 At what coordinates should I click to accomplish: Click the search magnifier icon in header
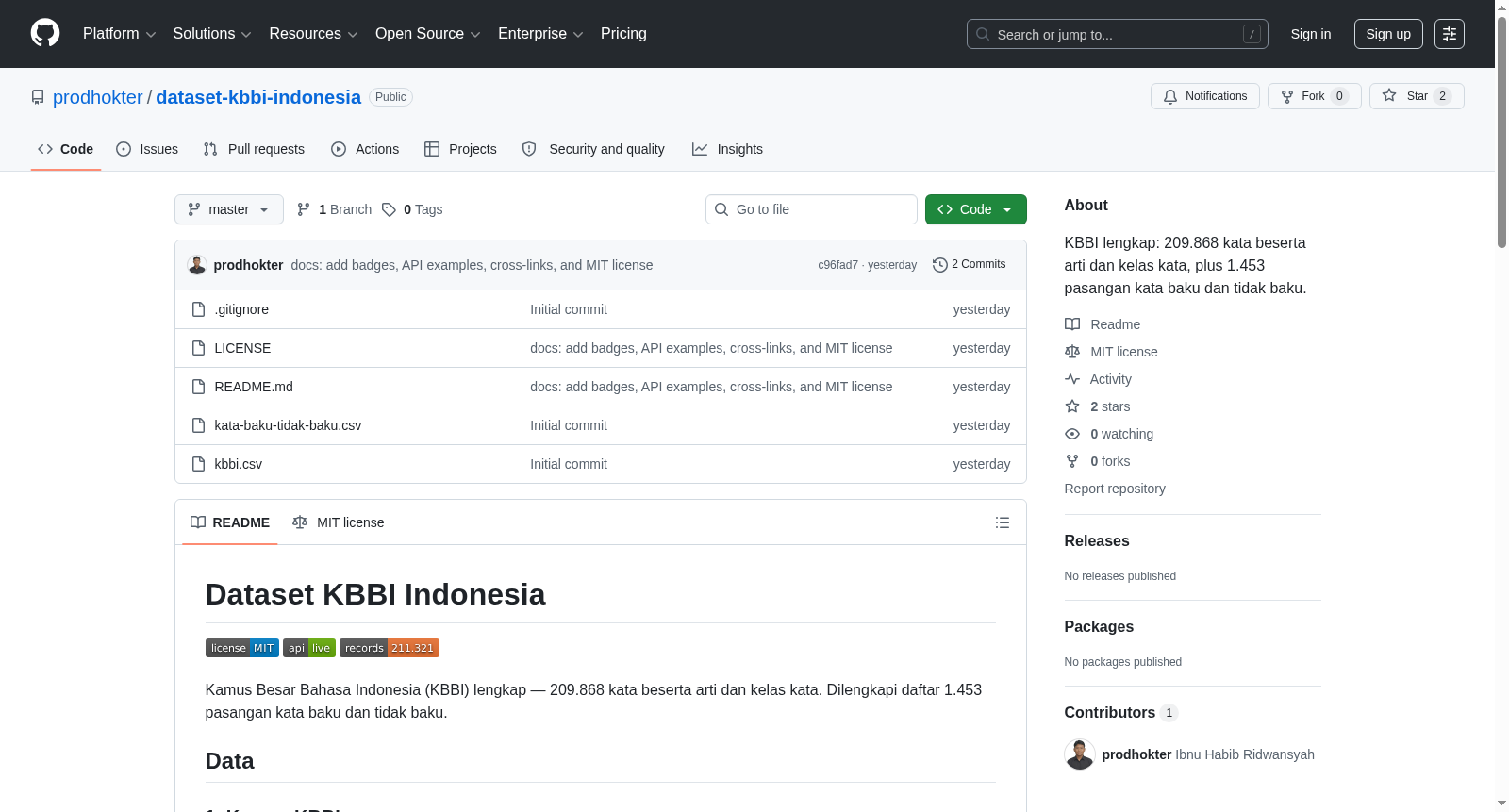983,34
